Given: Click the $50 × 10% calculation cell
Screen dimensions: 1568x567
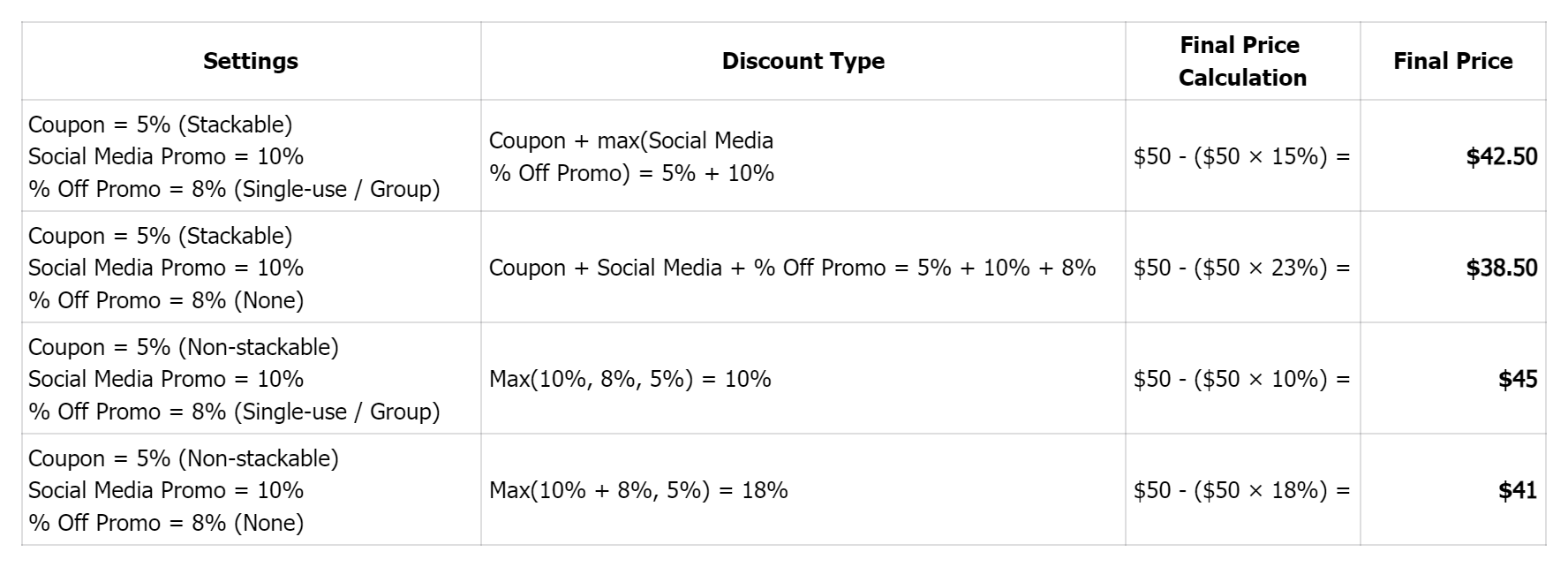Looking at the screenshot, I should tap(1242, 379).
